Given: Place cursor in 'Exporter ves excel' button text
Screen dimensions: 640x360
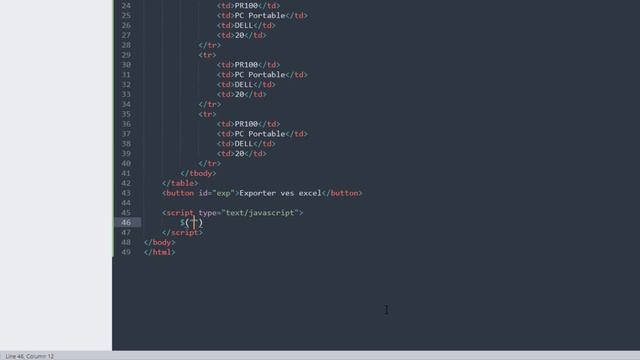Looking at the screenshot, I should (x=280, y=193).
